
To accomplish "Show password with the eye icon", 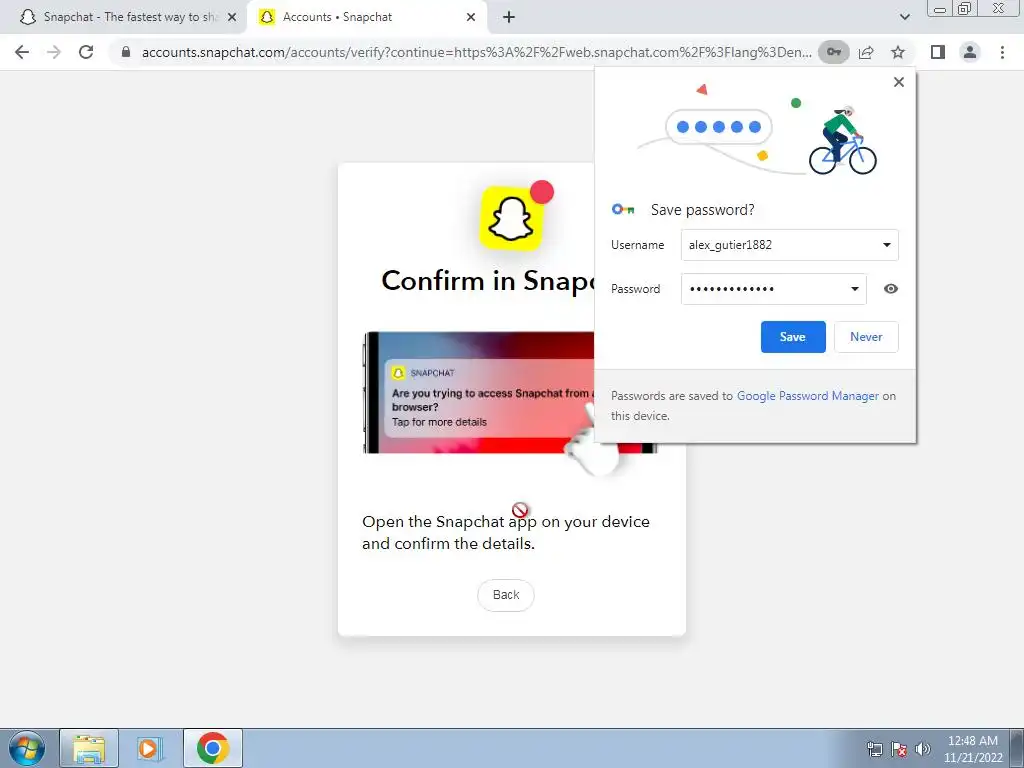I will [x=890, y=289].
